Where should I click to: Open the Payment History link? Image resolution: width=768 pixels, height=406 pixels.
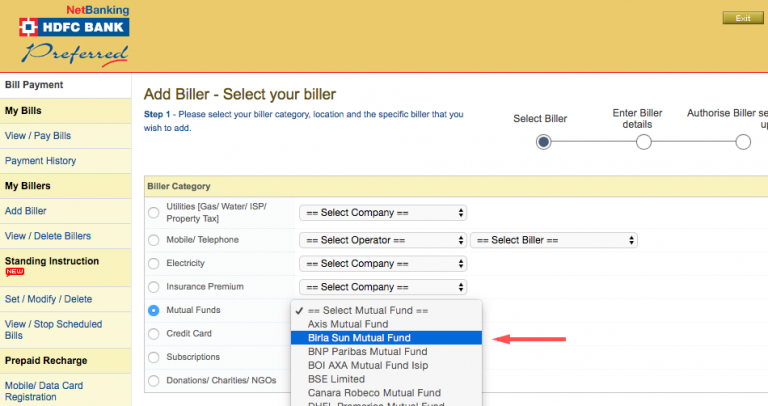coord(40,161)
